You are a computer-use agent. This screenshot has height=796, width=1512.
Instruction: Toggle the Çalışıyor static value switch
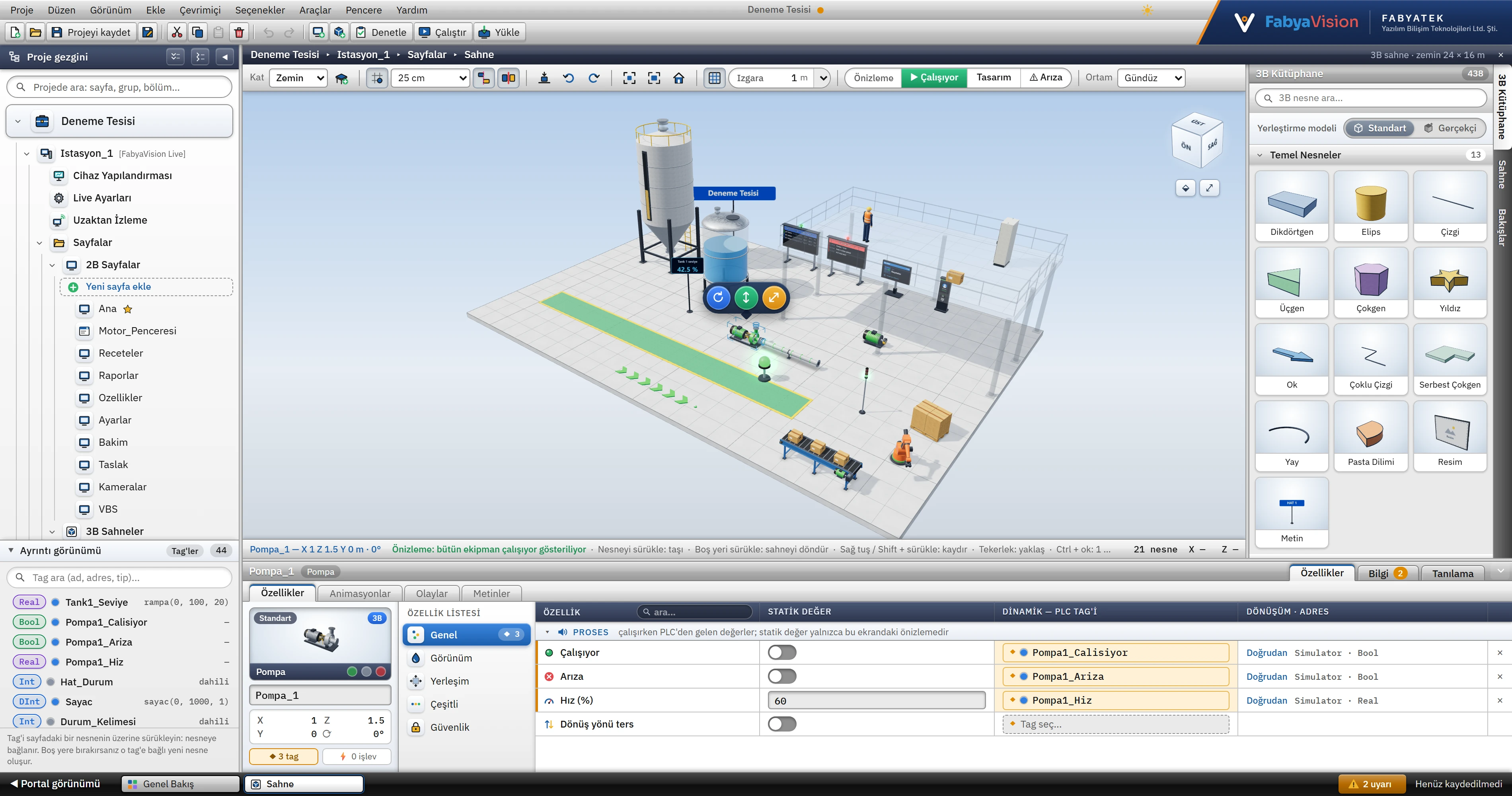click(782, 652)
